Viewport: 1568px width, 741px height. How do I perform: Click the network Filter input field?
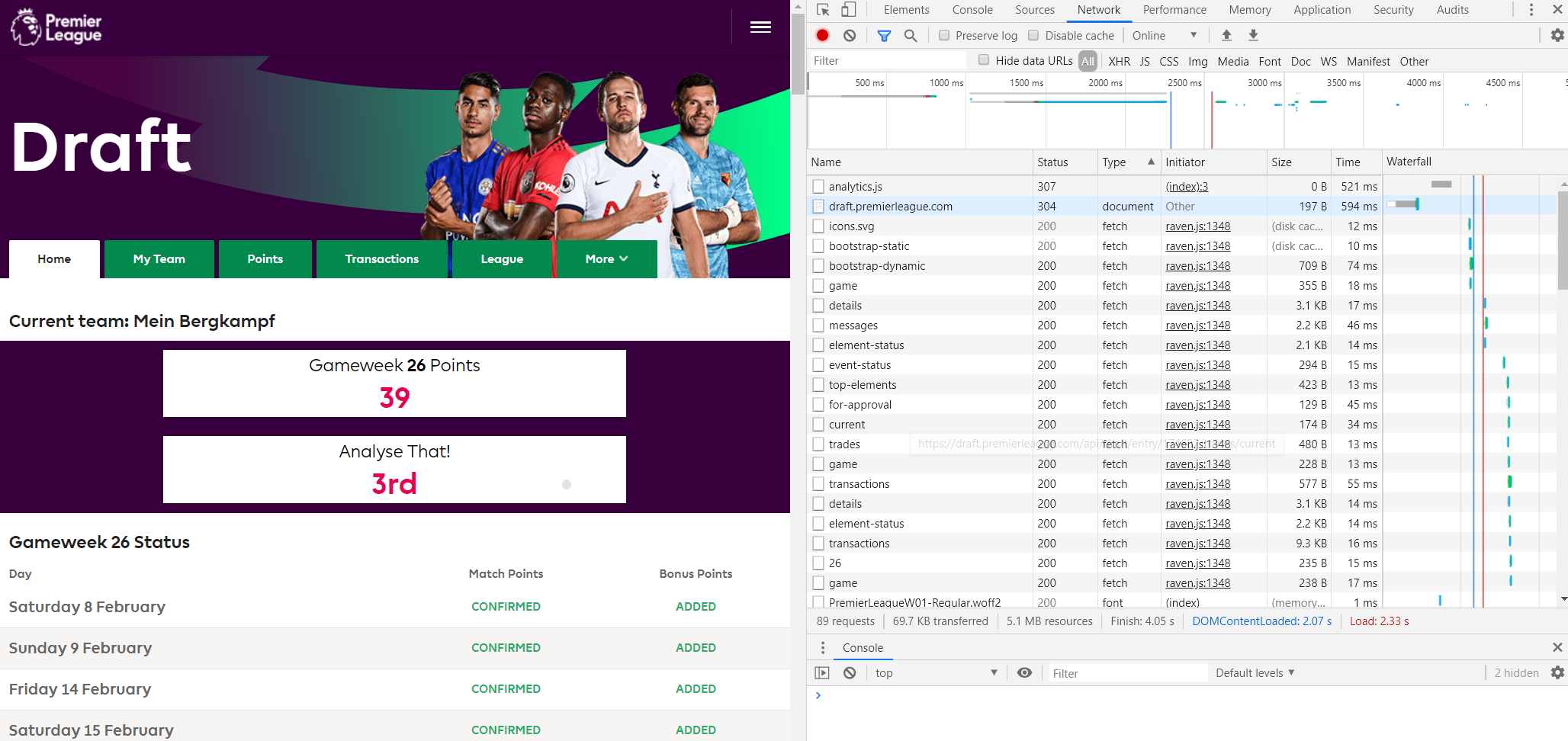tap(888, 60)
